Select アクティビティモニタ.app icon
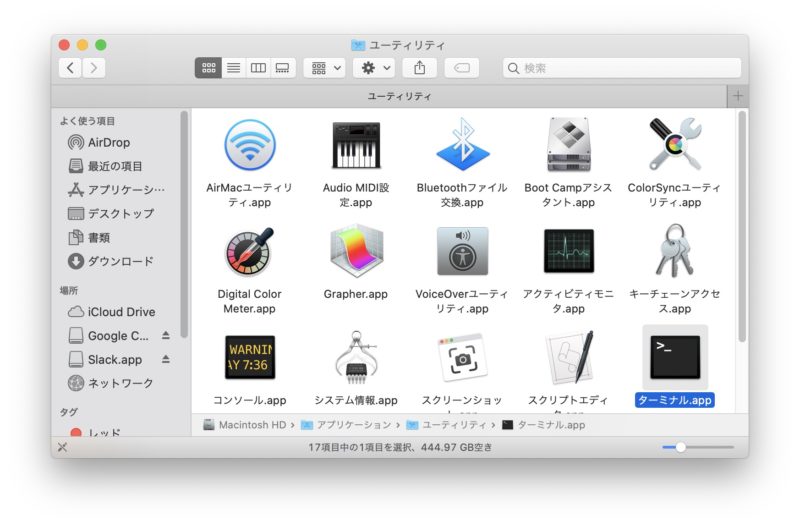 click(x=568, y=251)
